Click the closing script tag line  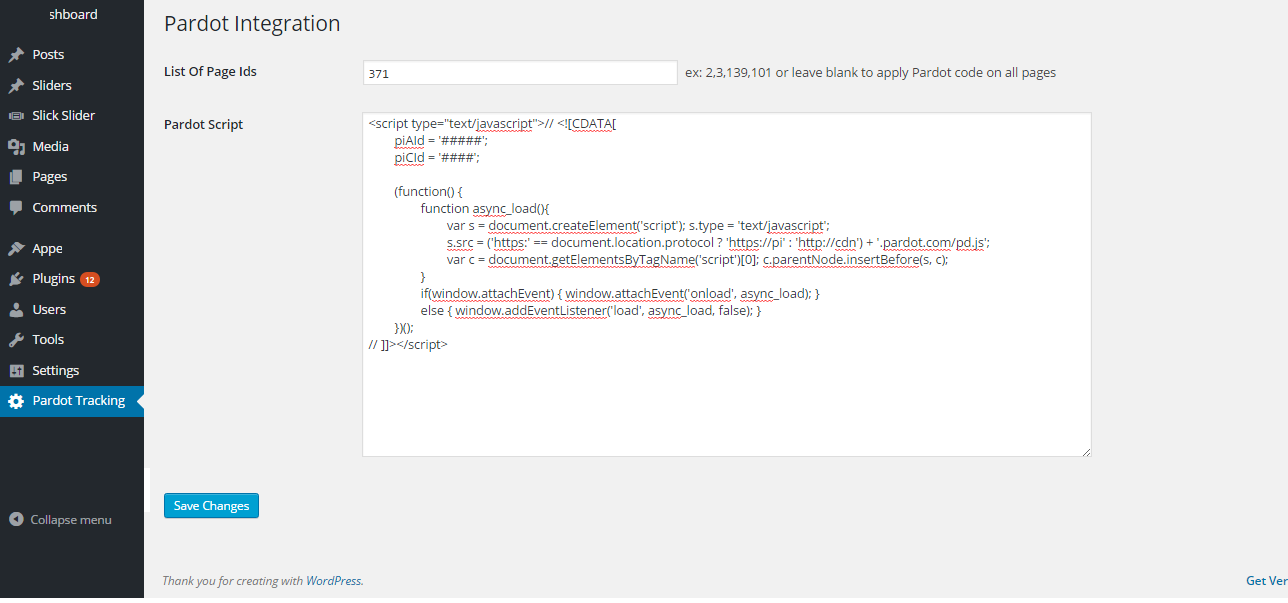click(408, 345)
